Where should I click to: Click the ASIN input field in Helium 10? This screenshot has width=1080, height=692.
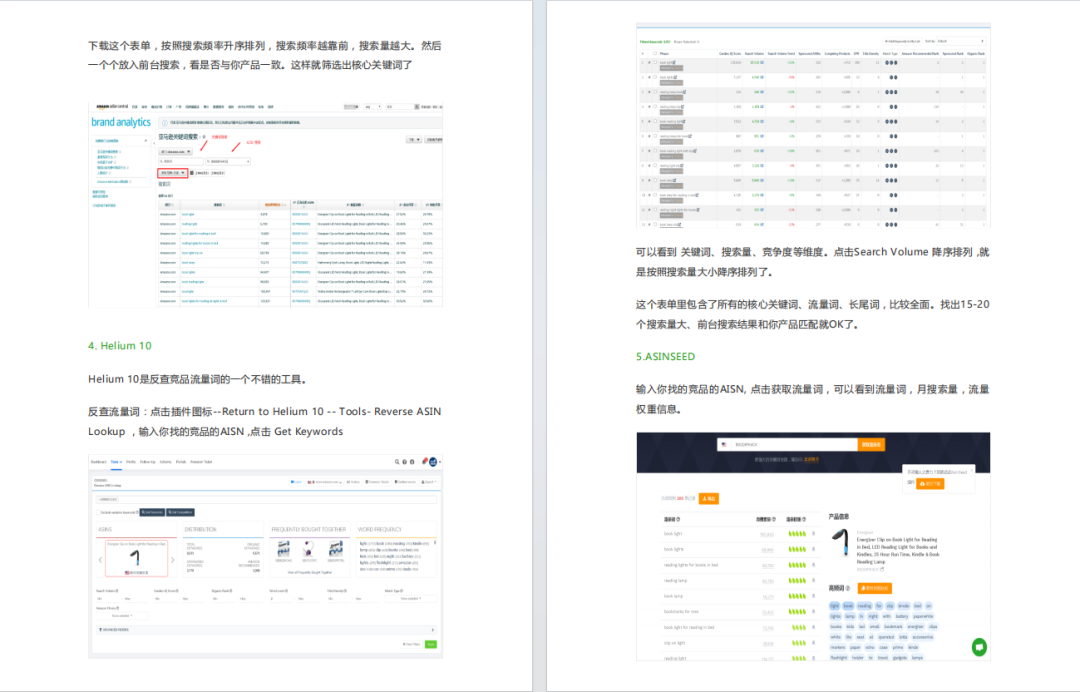266,499
